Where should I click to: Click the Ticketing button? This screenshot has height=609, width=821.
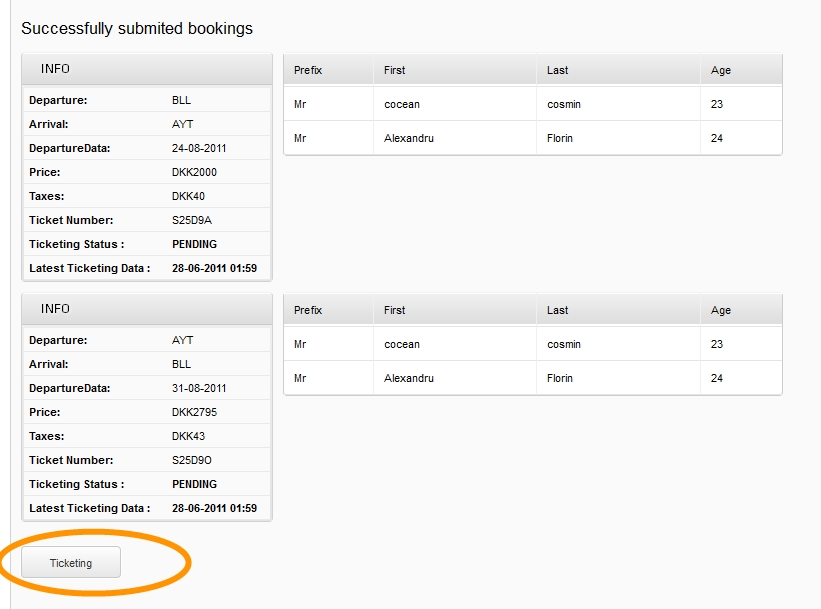click(x=71, y=563)
